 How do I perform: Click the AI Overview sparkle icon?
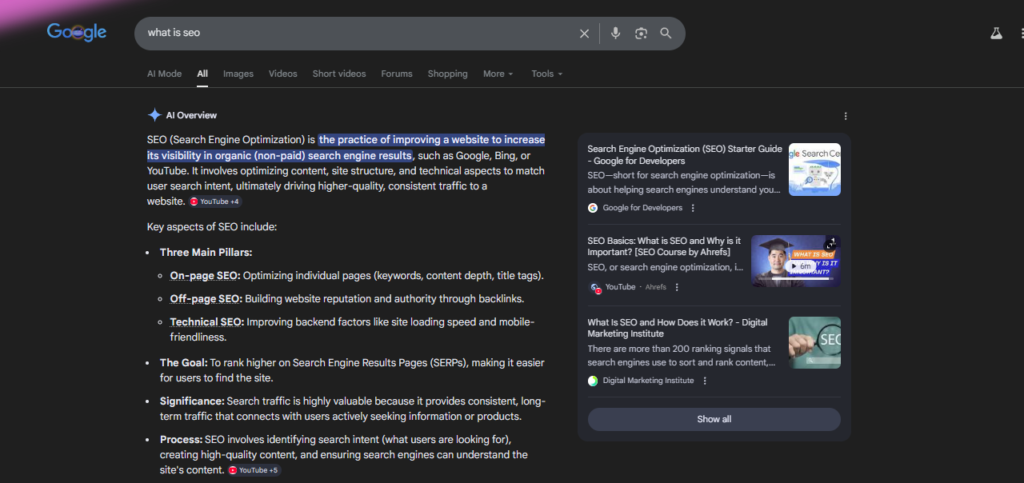[x=155, y=116]
